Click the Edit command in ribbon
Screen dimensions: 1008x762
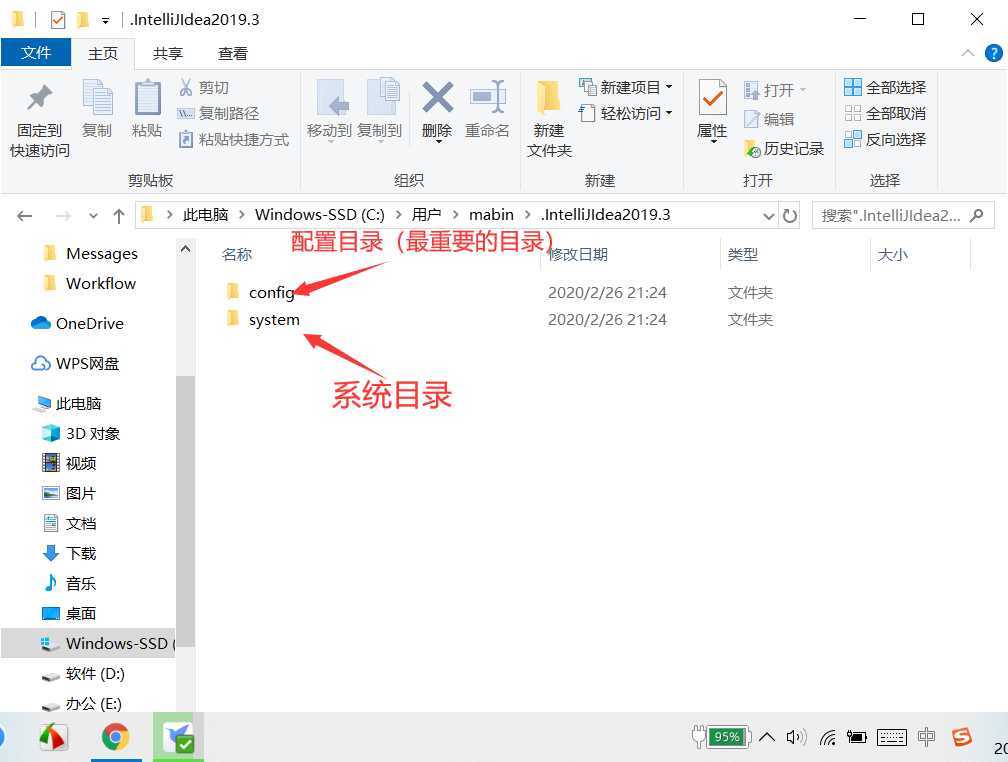point(769,119)
